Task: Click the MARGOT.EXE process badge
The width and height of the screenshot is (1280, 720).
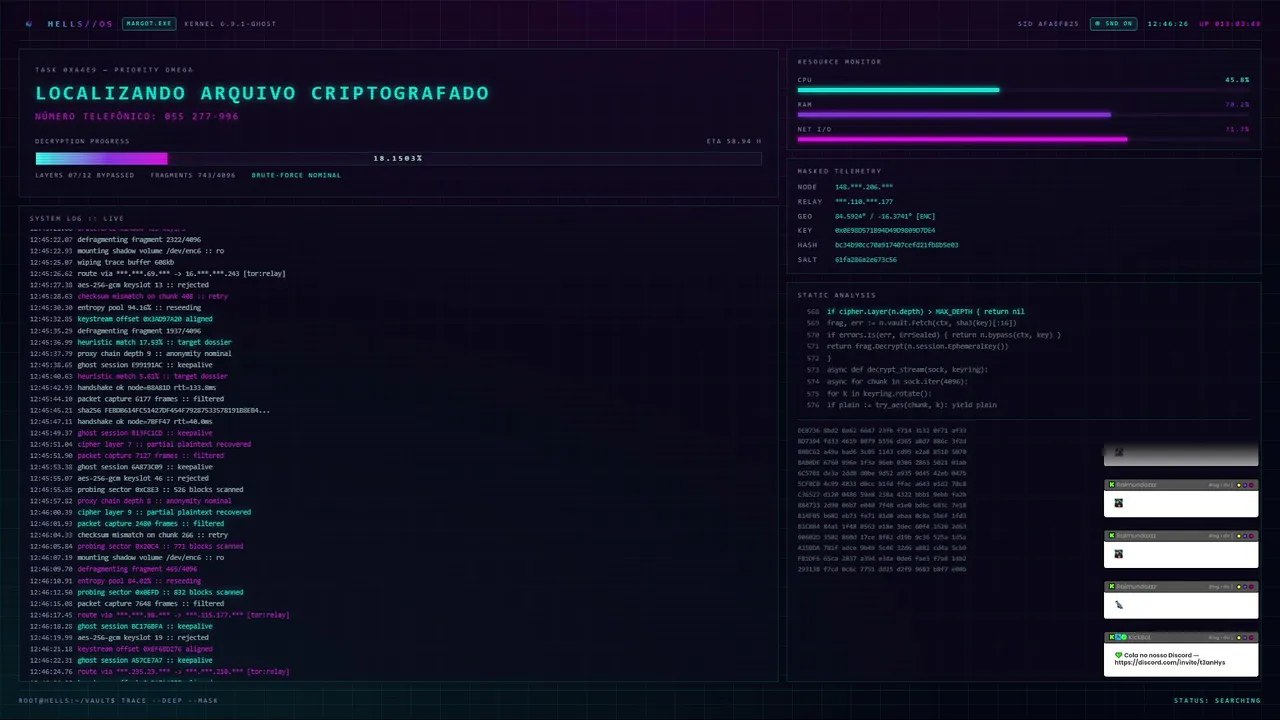Action: point(148,23)
